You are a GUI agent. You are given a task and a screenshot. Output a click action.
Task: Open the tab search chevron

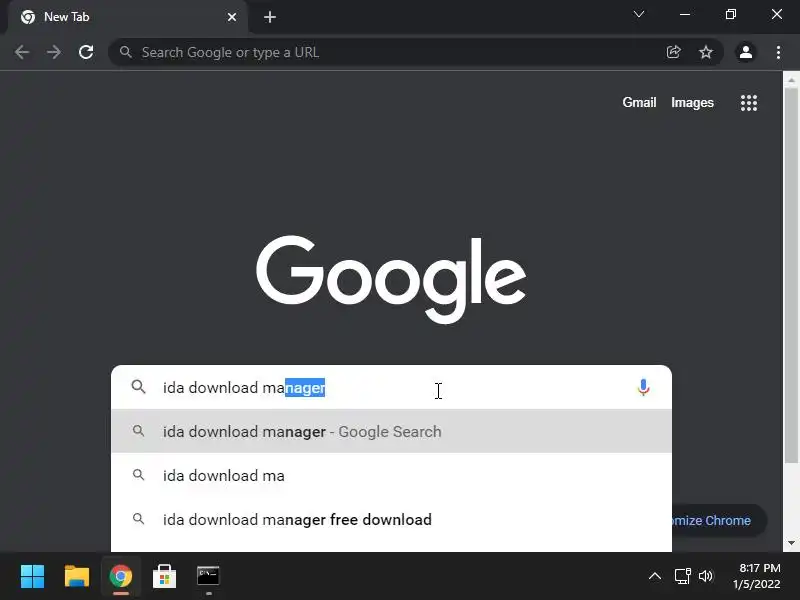[x=639, y=14]
